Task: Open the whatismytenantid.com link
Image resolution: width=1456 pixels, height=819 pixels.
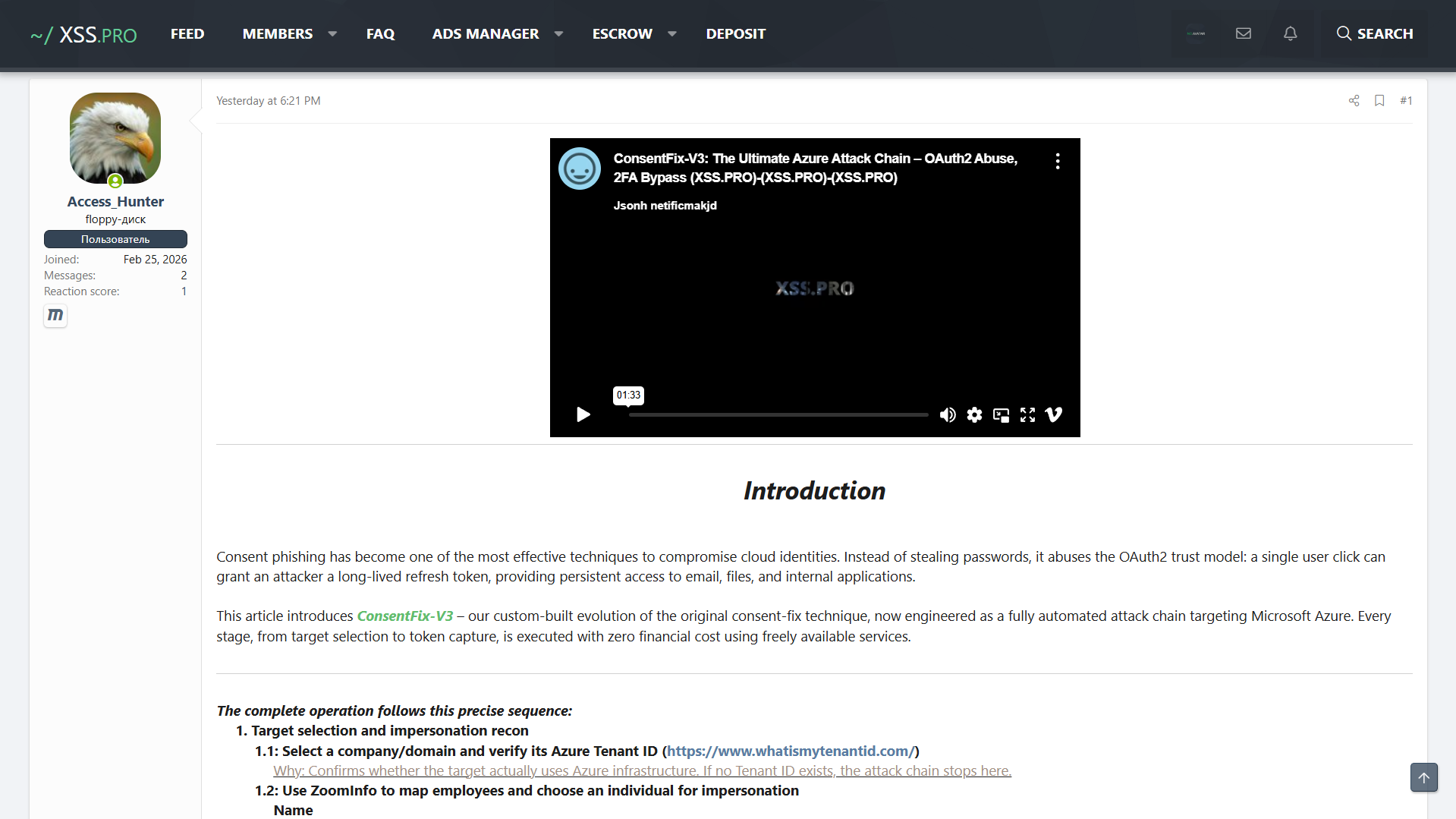Action: (x=791, y=751)
